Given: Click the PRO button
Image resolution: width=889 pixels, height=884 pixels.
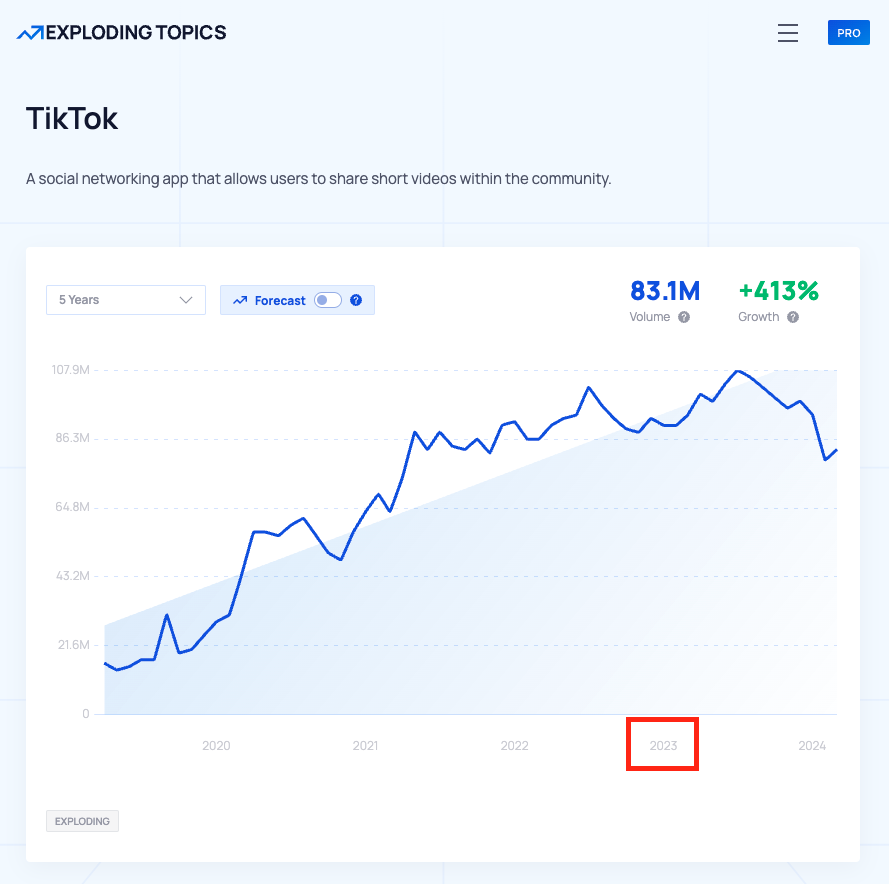Looking at the screenshot, I should point(849,33).
